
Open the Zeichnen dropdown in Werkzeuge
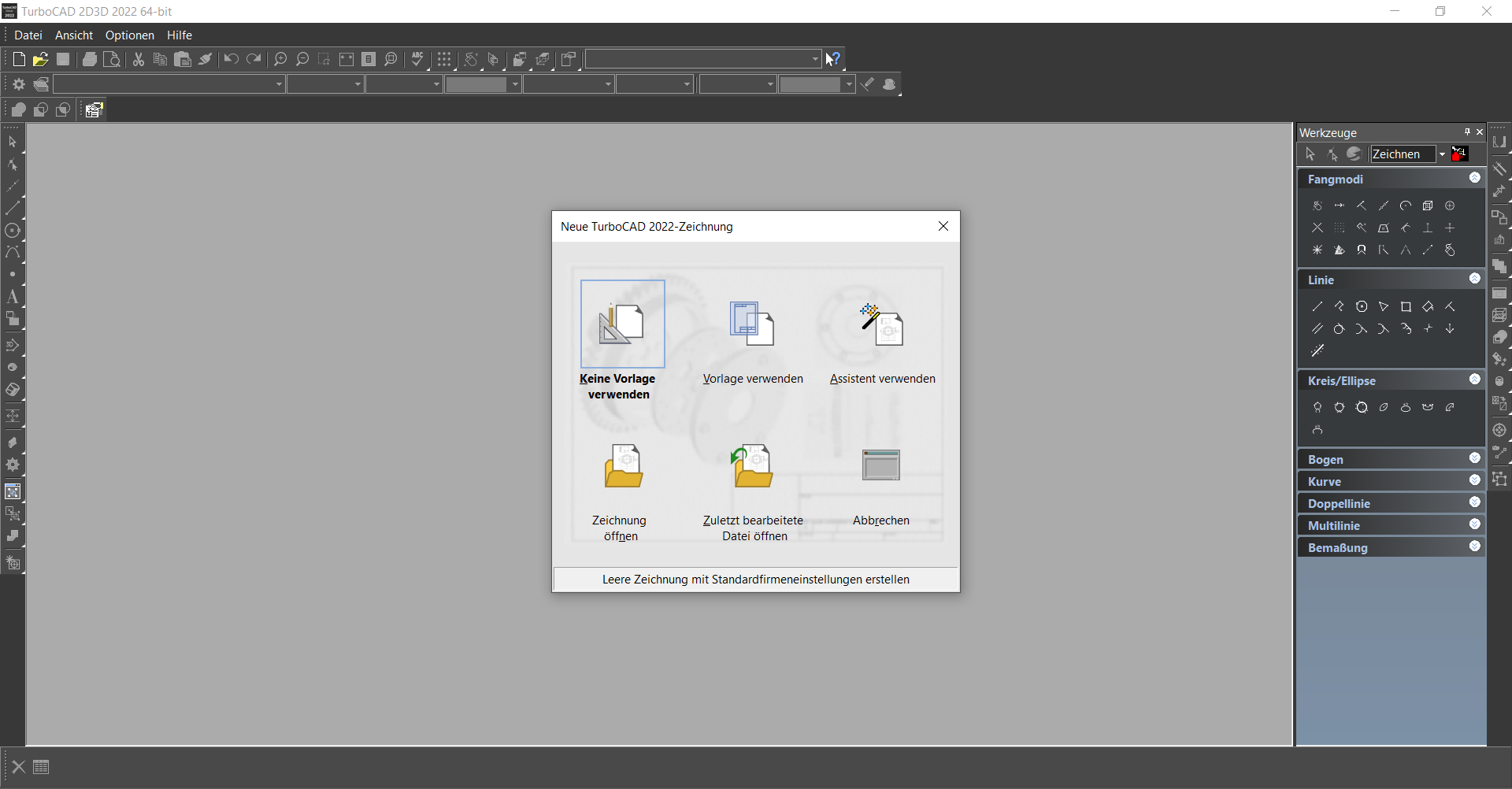click(1442, 154)
